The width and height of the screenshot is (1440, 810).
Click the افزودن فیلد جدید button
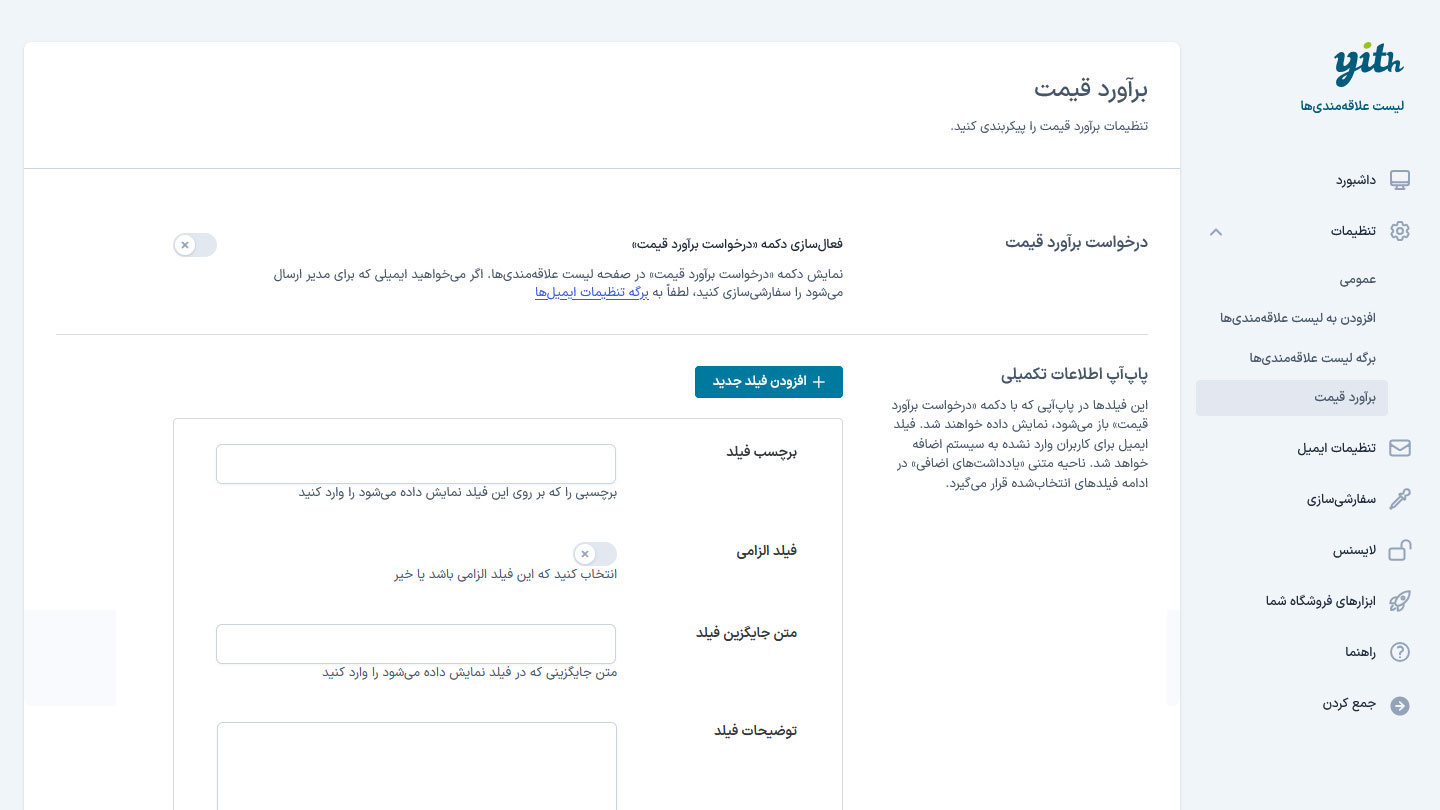(769, 382)
